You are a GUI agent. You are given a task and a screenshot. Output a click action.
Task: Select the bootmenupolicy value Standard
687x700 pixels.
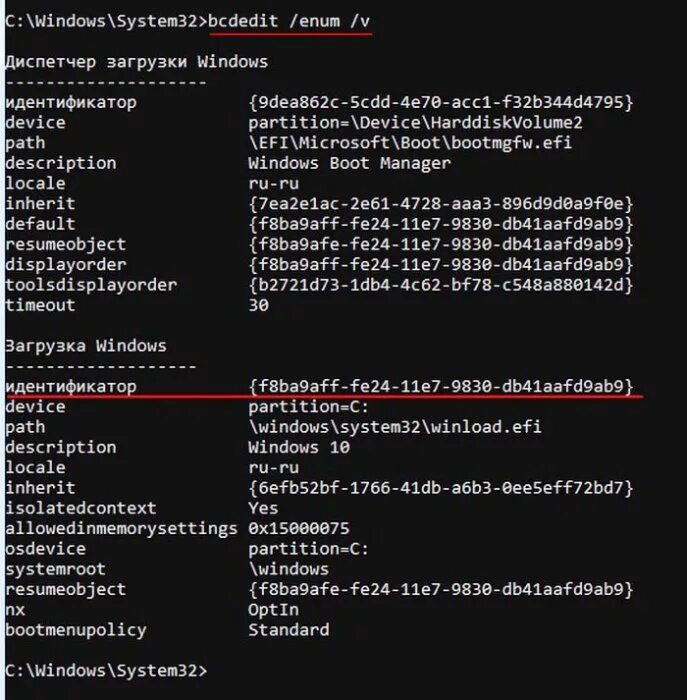click(x=288, y=630)
